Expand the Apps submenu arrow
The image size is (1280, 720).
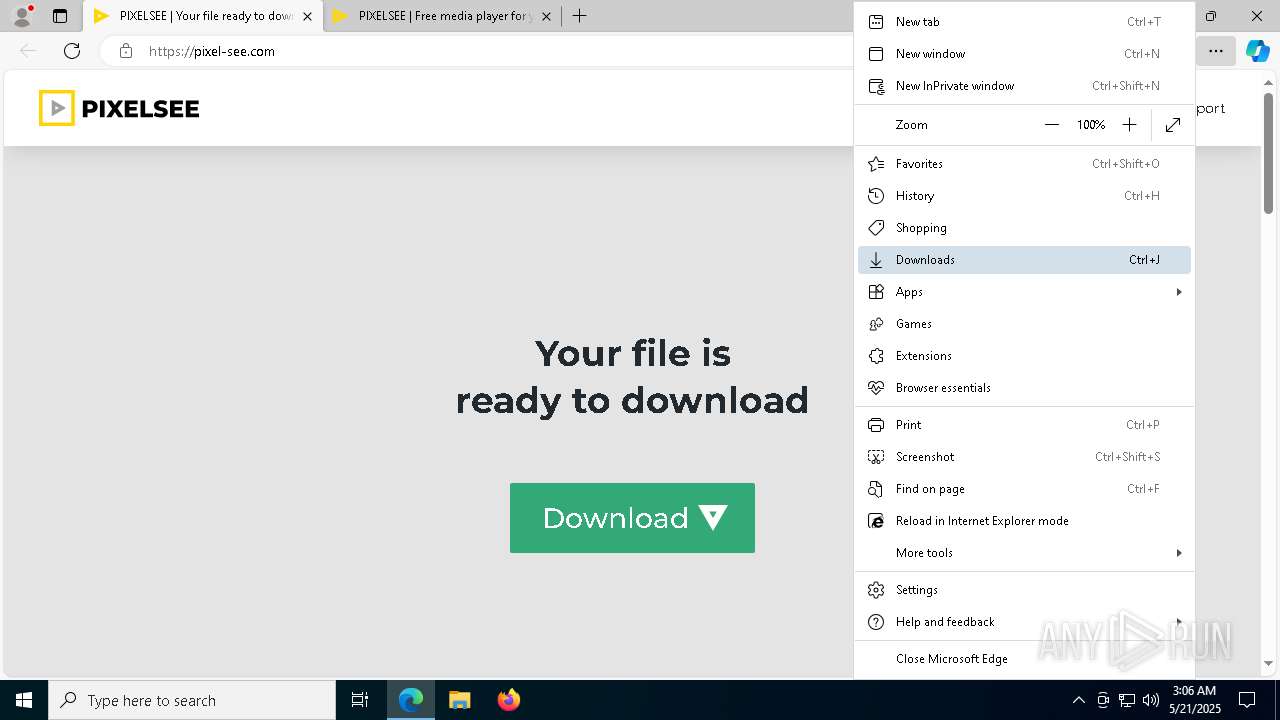[x=1179, y=292]
